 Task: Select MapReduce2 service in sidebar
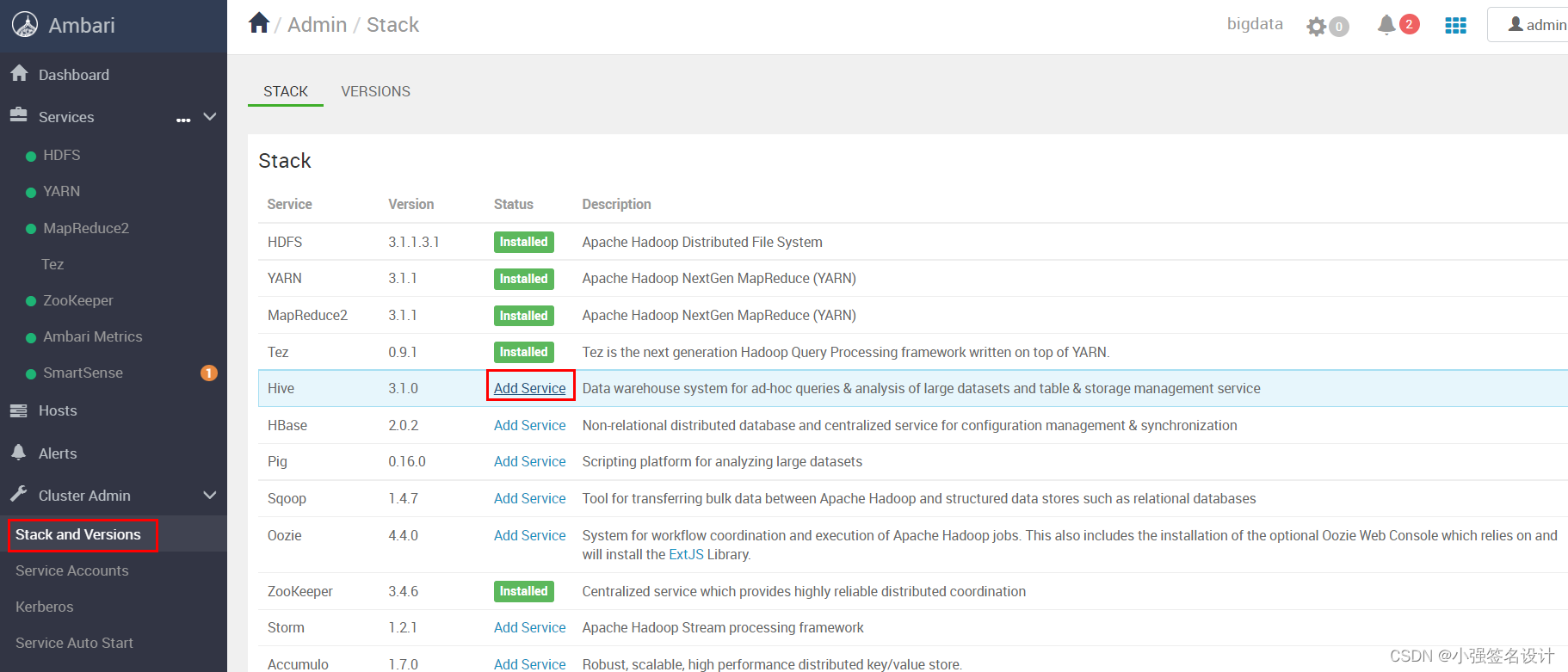[86, 228]
